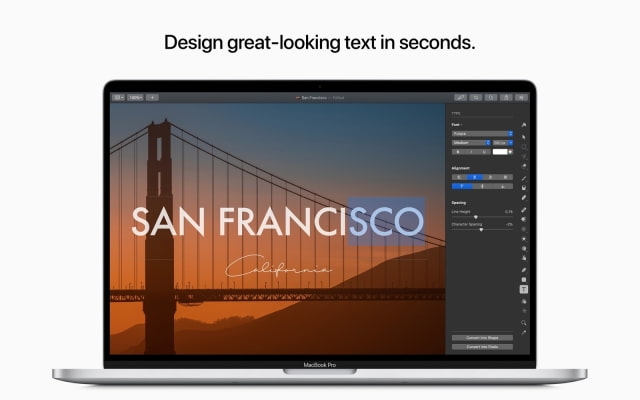The image size is (640, 400).
Task: Open the arrow beside the text color swatch
Action: pos(510,152)
